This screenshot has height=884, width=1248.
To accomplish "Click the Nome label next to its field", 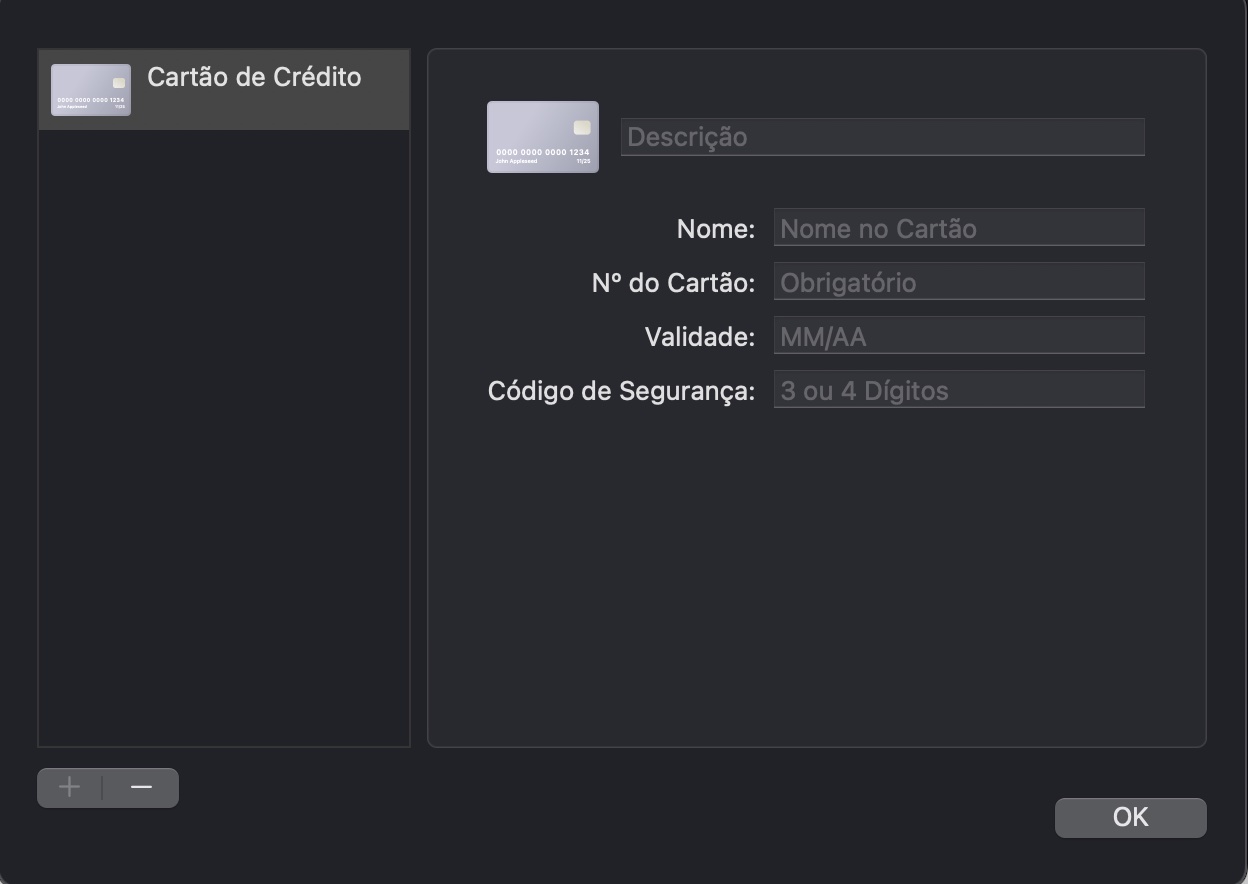I will pyautogui.click(x=715, y=228).
